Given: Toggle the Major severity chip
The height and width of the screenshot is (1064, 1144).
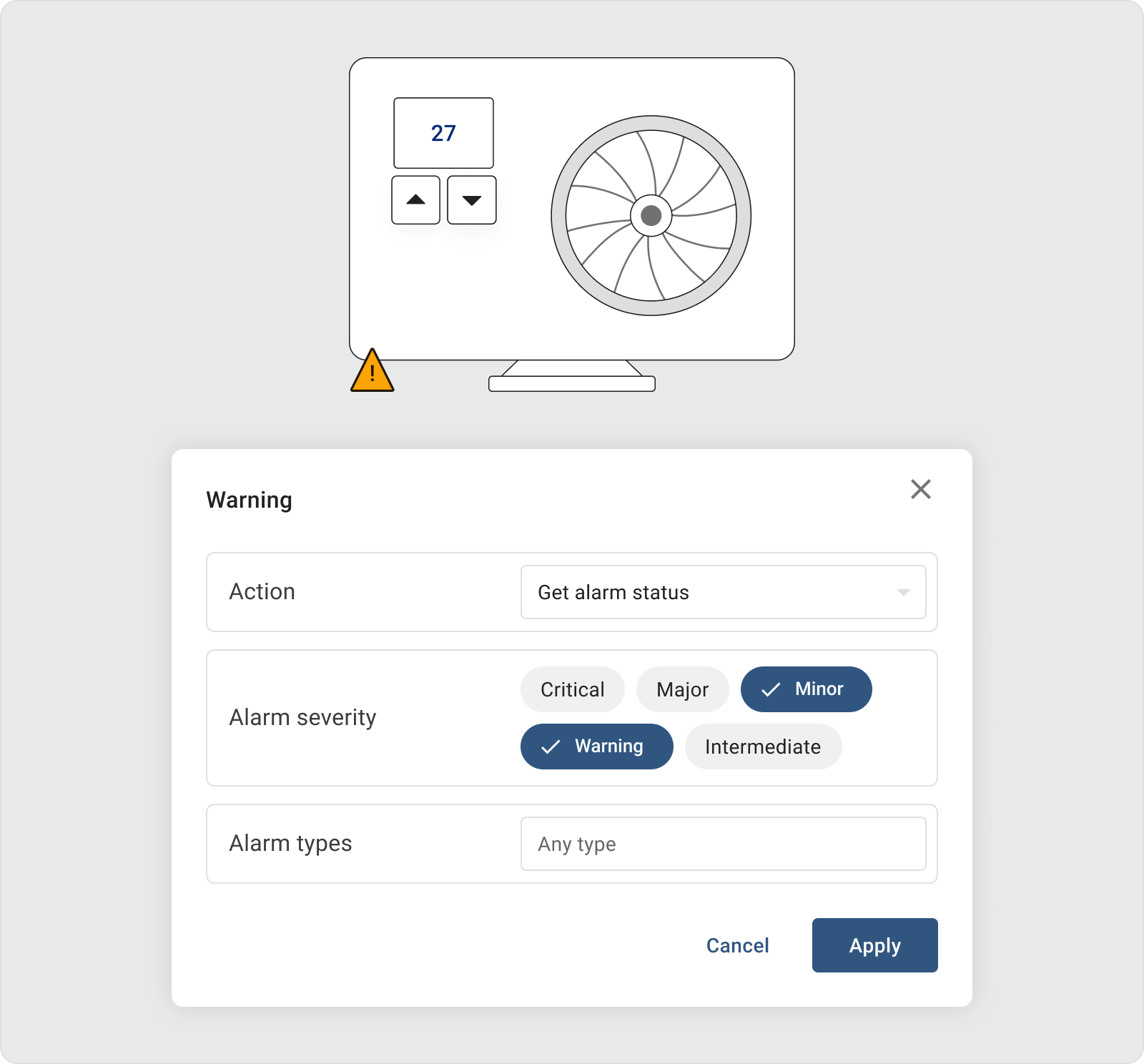Looking at the screenshot, I should point(682,689).
